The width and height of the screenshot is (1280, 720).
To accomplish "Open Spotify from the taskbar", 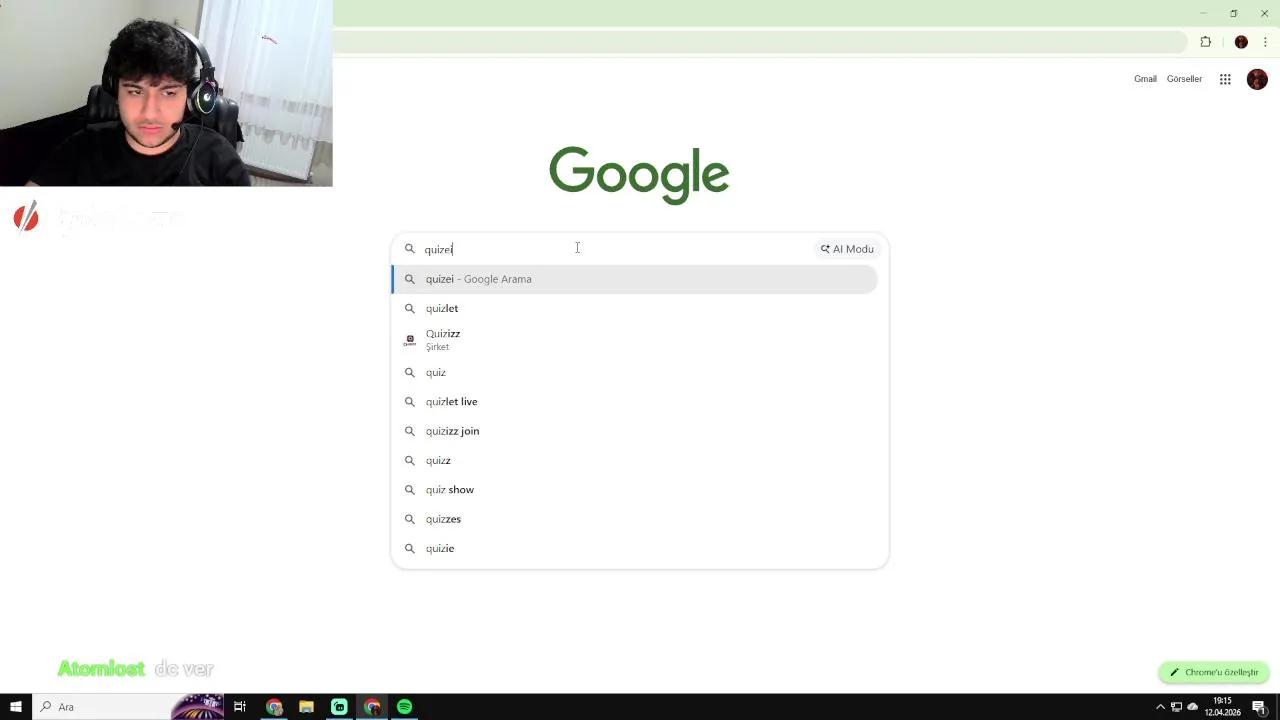I will pos(404,707).
